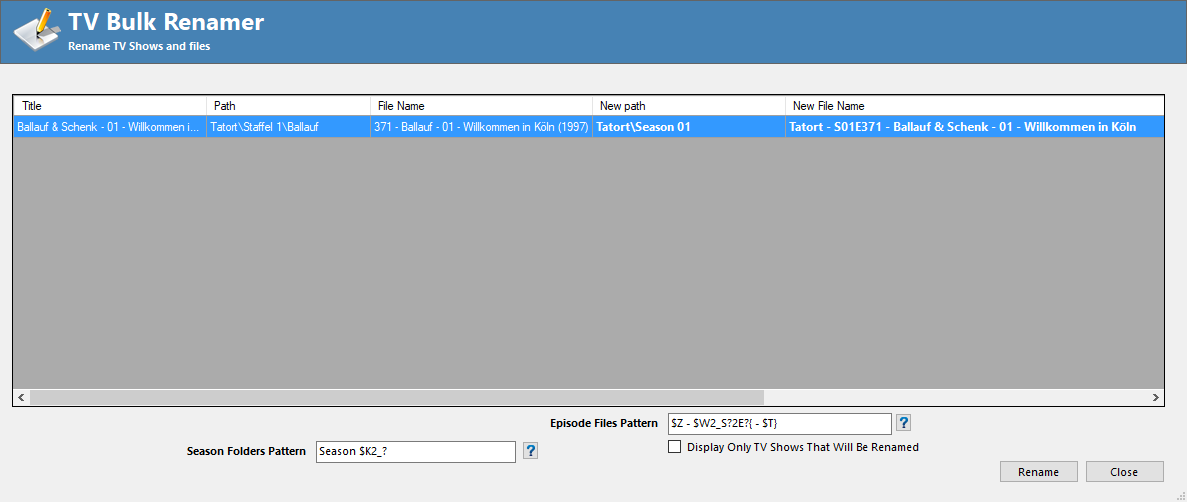Click the Close button

(x=1124, y=472)
